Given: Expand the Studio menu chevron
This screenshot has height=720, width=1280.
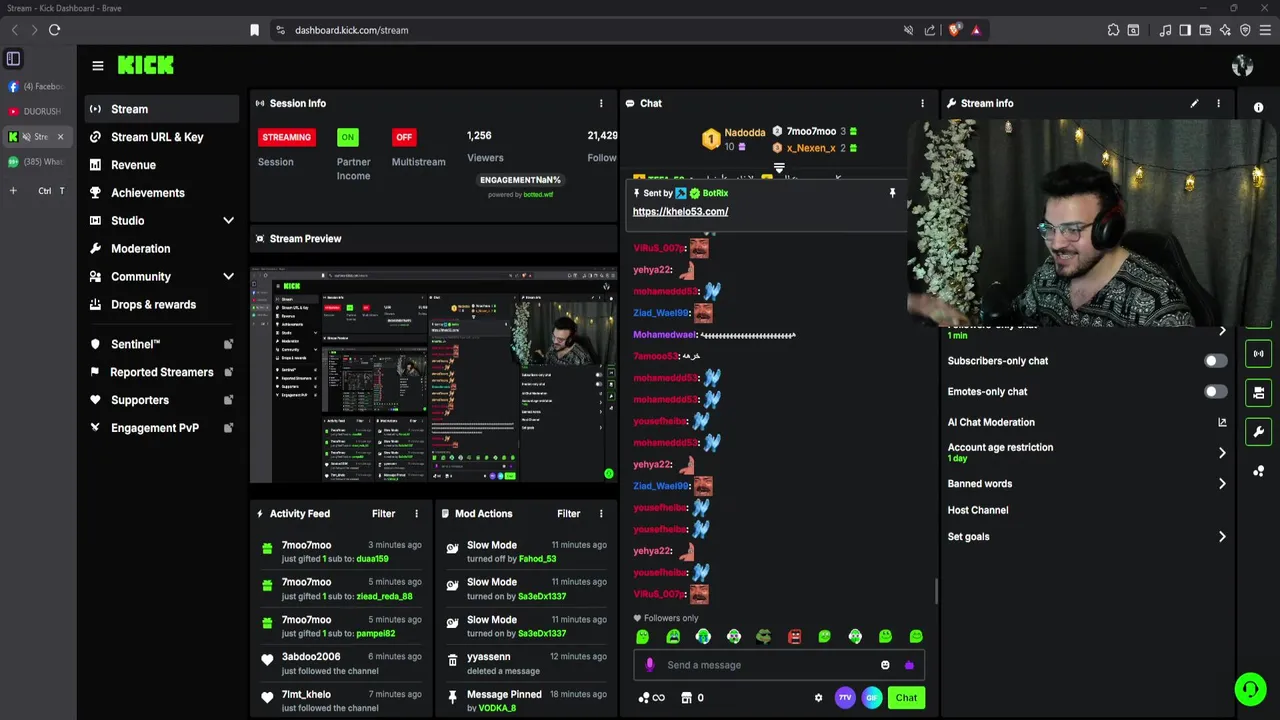Looking at the screenshot, I should pyautogui.click(x=228, y=221).
